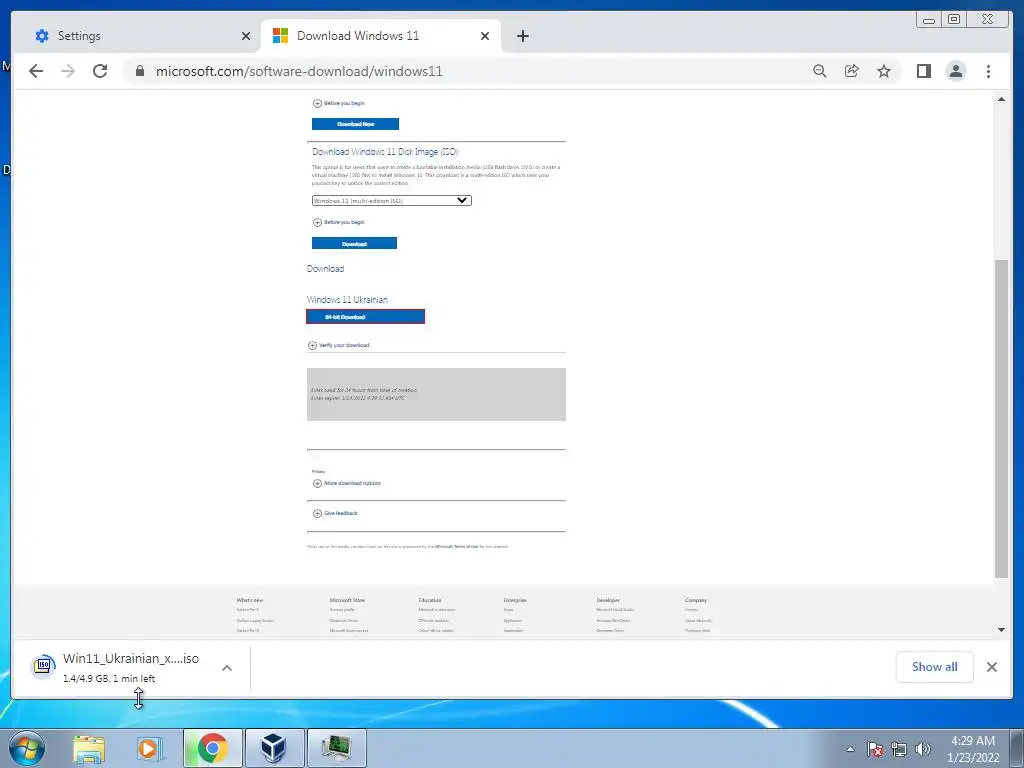Click the forward navigation arrow
1024x768 pixels.
click(x=68, y=71)
